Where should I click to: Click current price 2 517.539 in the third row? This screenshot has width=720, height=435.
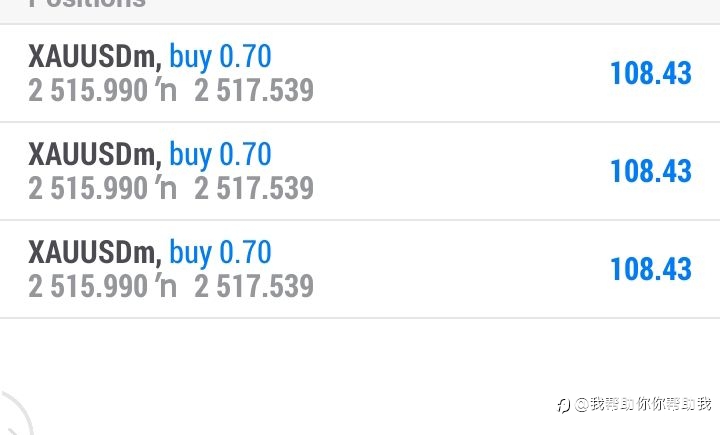pos(254,287)
